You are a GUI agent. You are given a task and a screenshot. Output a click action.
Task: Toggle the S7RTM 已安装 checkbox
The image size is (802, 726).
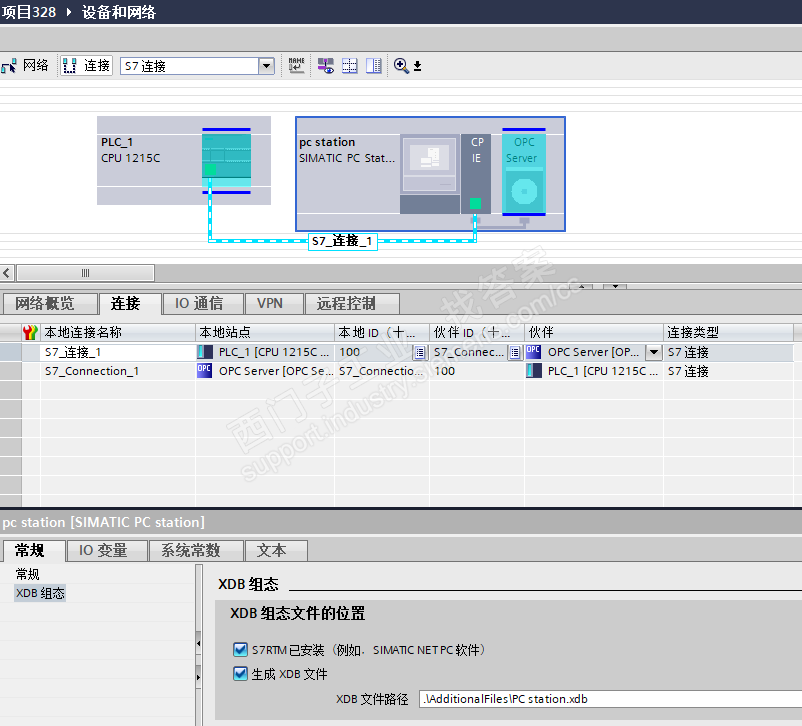240,650
